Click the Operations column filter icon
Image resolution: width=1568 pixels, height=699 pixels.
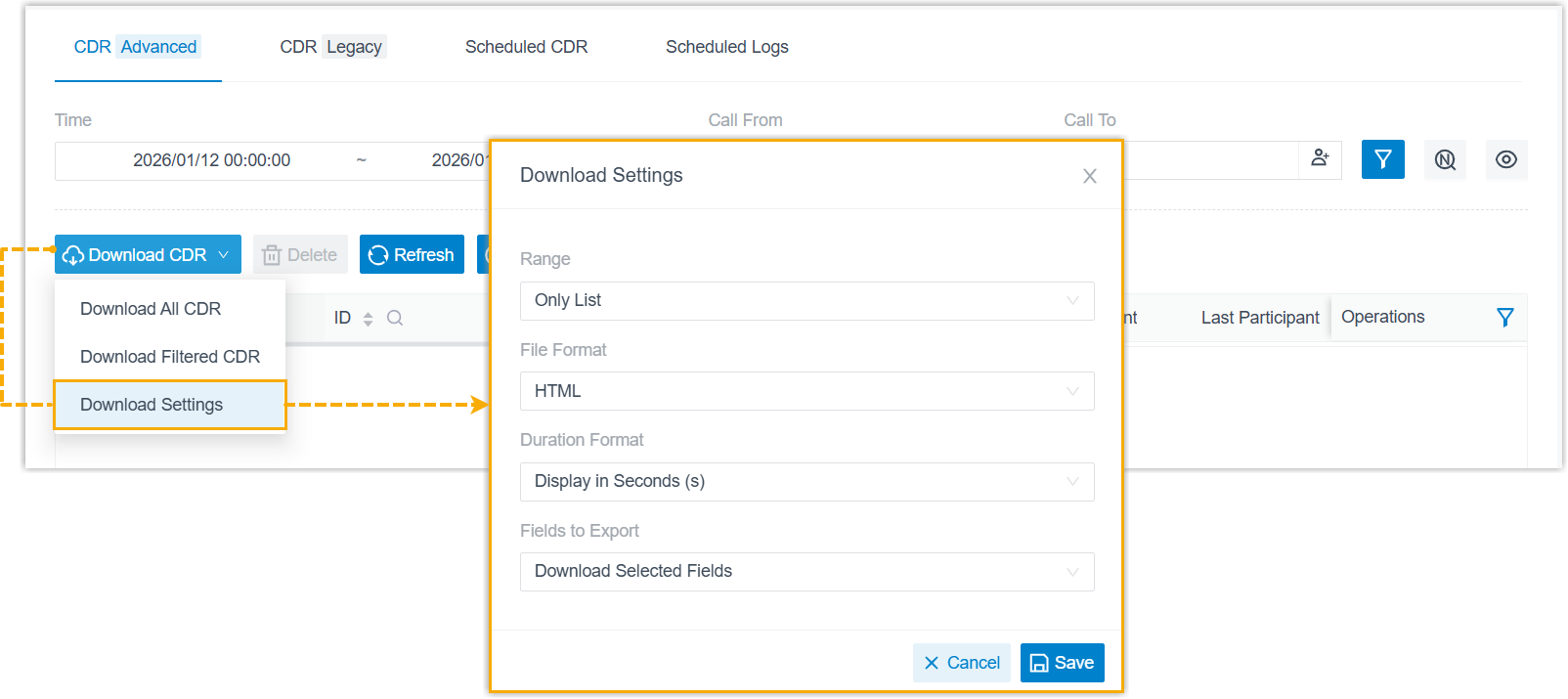(1505, 317)
